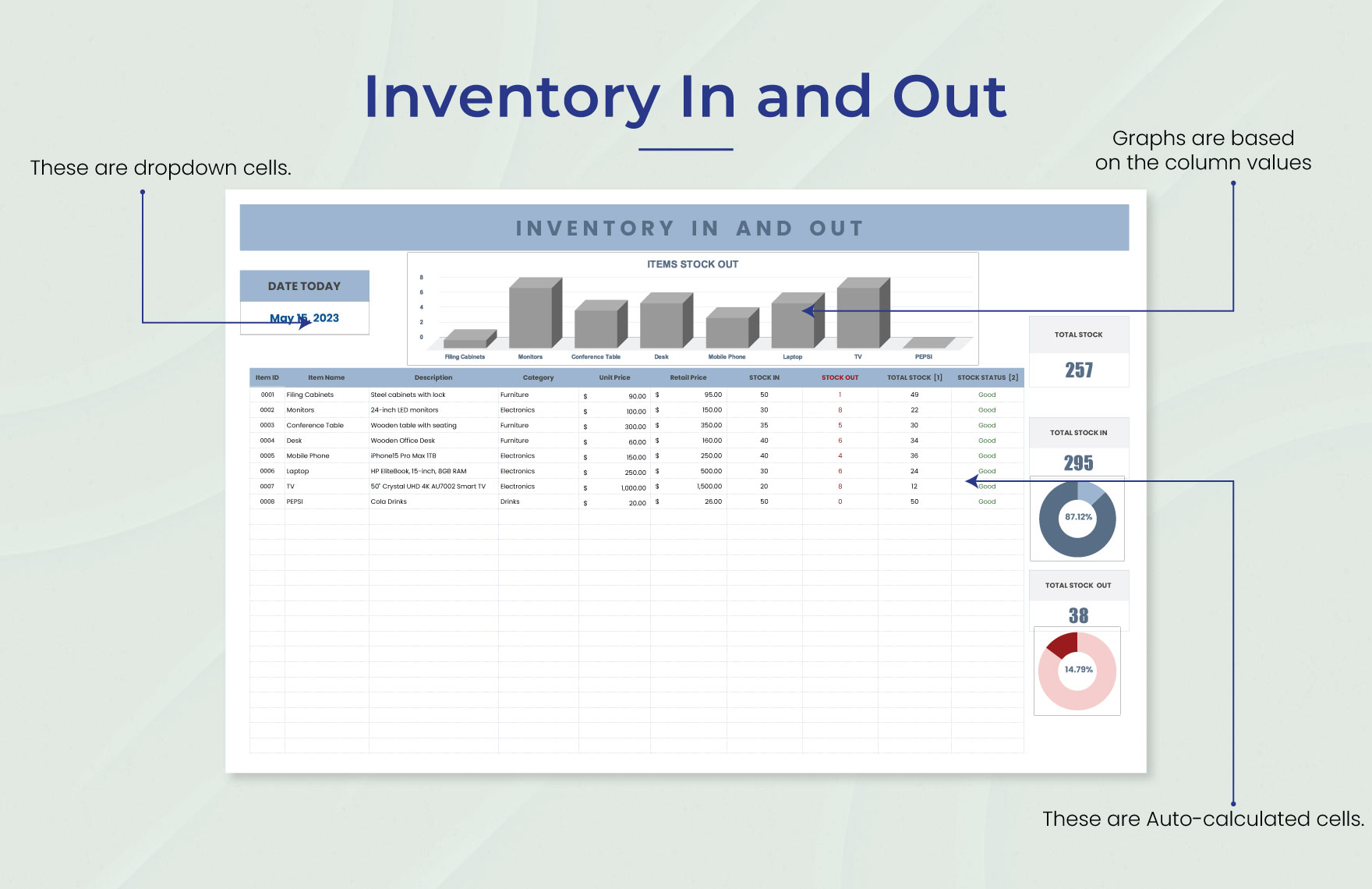Screen dimensions: 1372x889
Task: Select the 14.79% label in the pink donut
Action: coord(1079,669)
